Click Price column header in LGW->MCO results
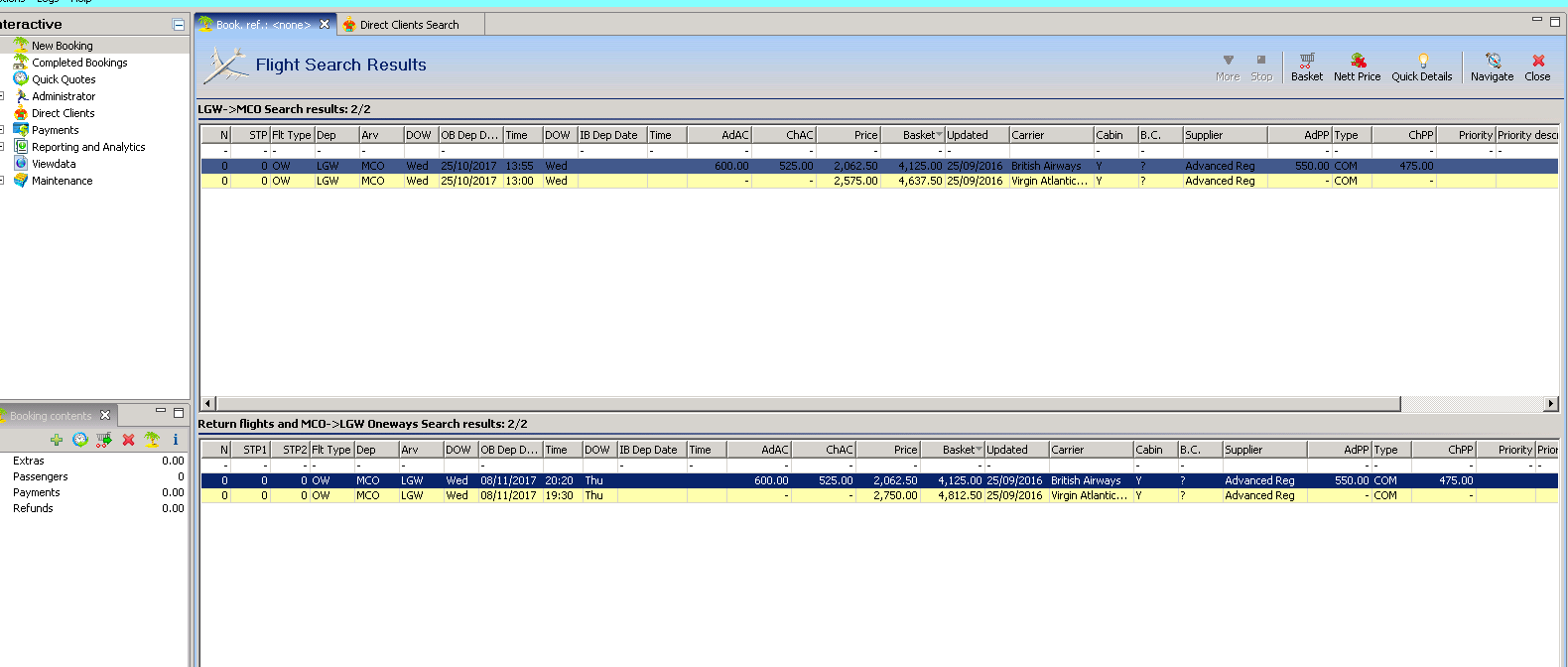 coord(849,135)
